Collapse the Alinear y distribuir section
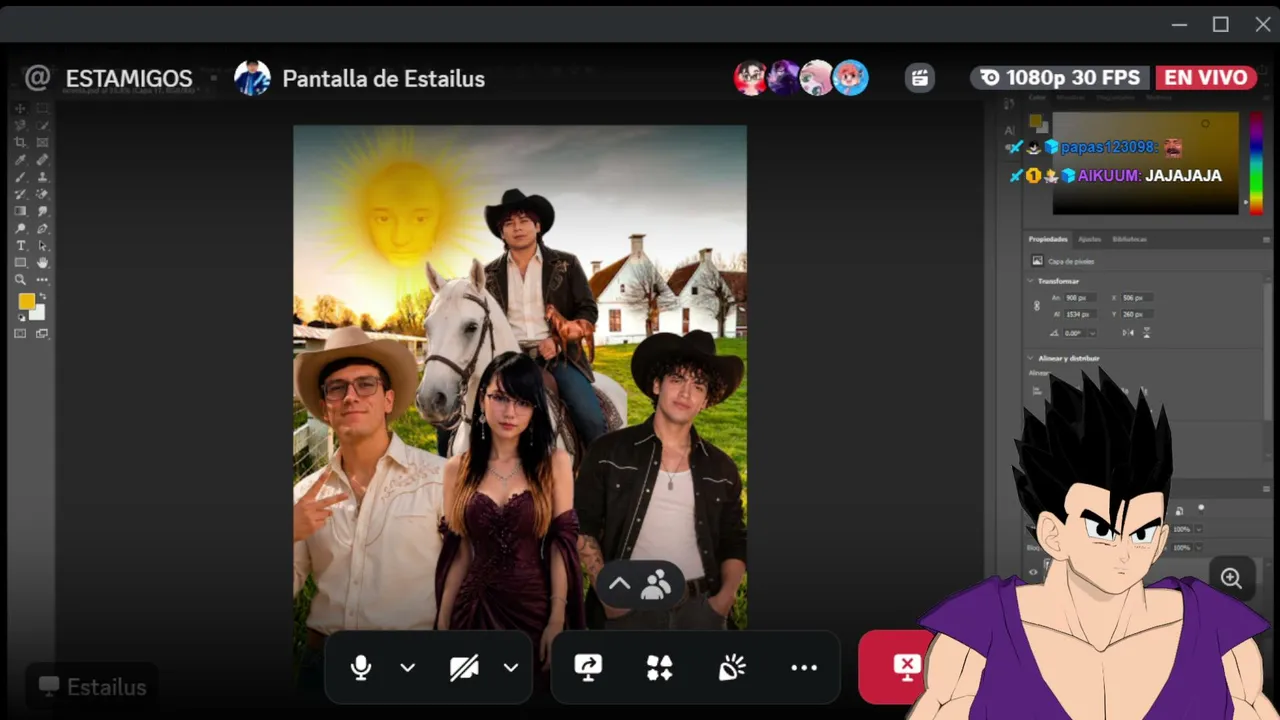The image size is (1280, 720). (x=1031, y=358)
